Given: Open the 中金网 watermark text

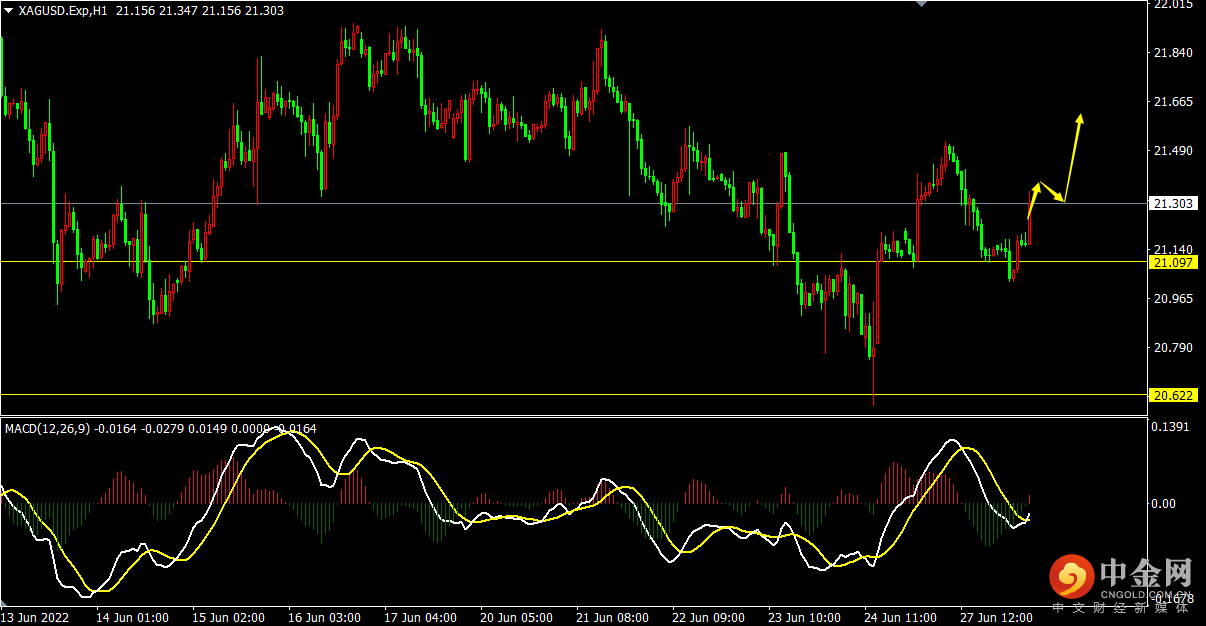Looking at the screenshot, I should 1146,574.
